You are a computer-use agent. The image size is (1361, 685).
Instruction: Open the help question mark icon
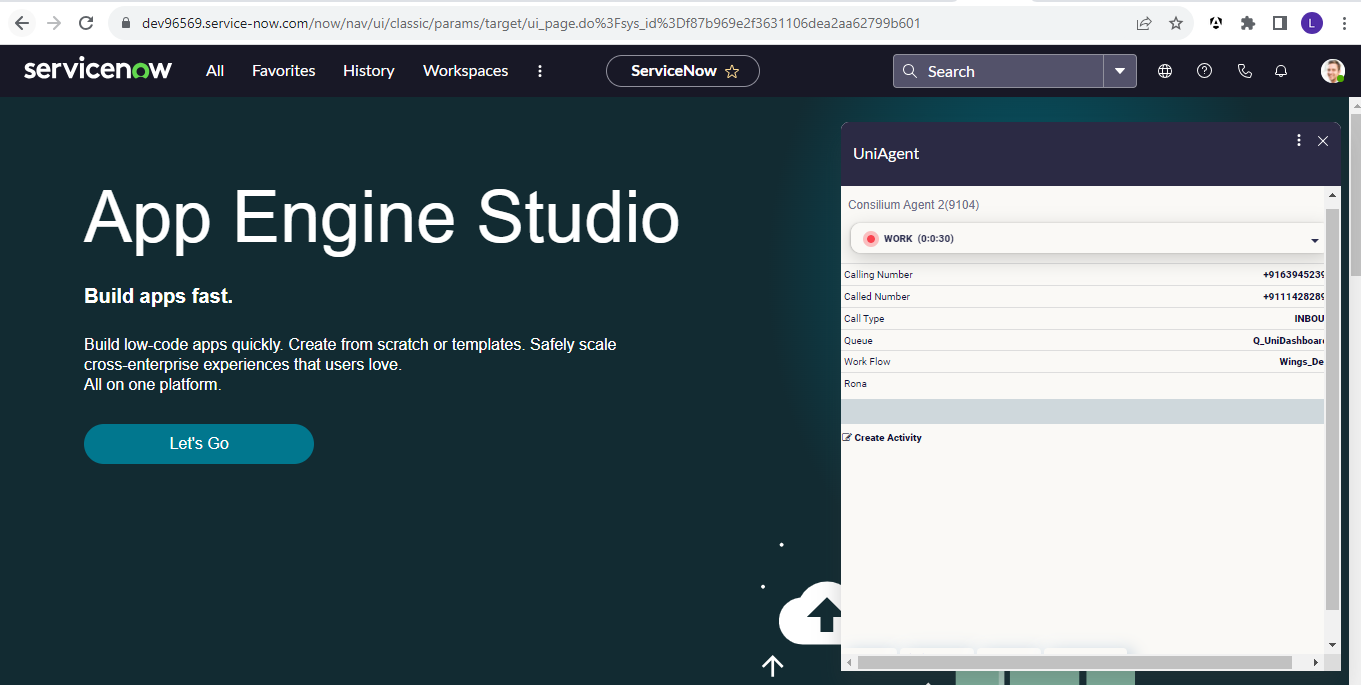pyautogui.click(x=1205, y=71)
